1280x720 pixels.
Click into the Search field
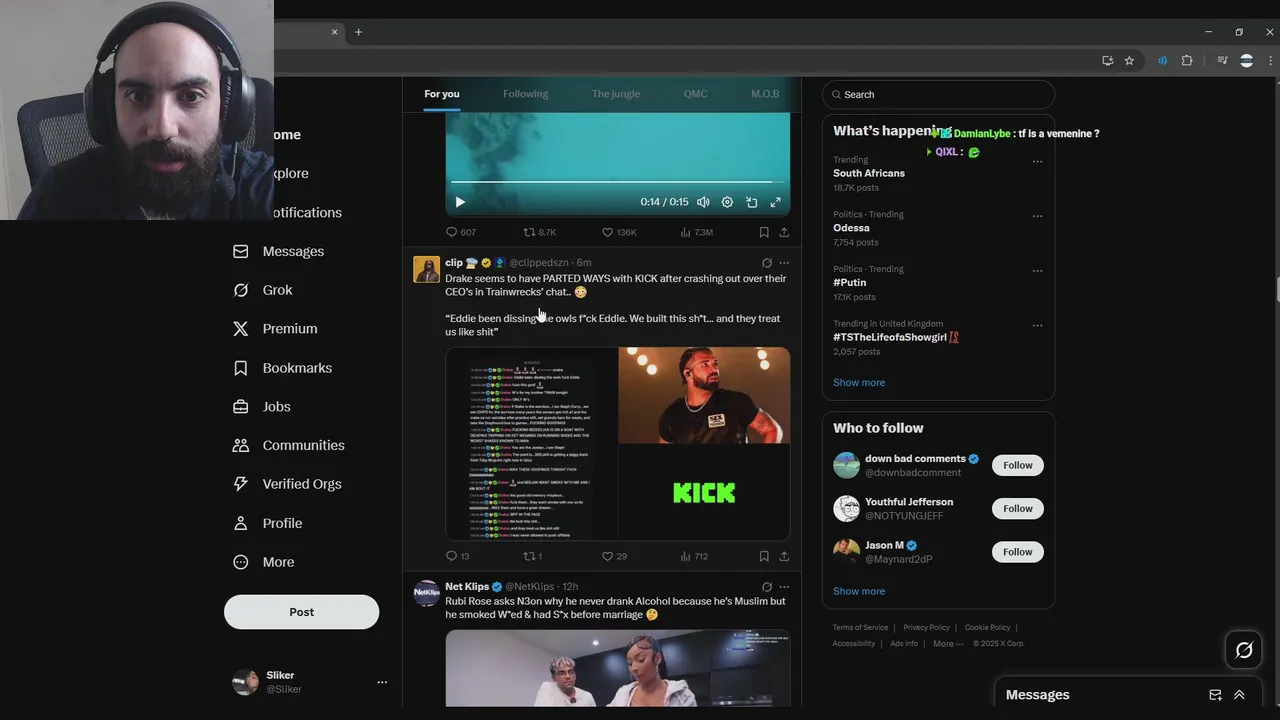tap(938, 94)
